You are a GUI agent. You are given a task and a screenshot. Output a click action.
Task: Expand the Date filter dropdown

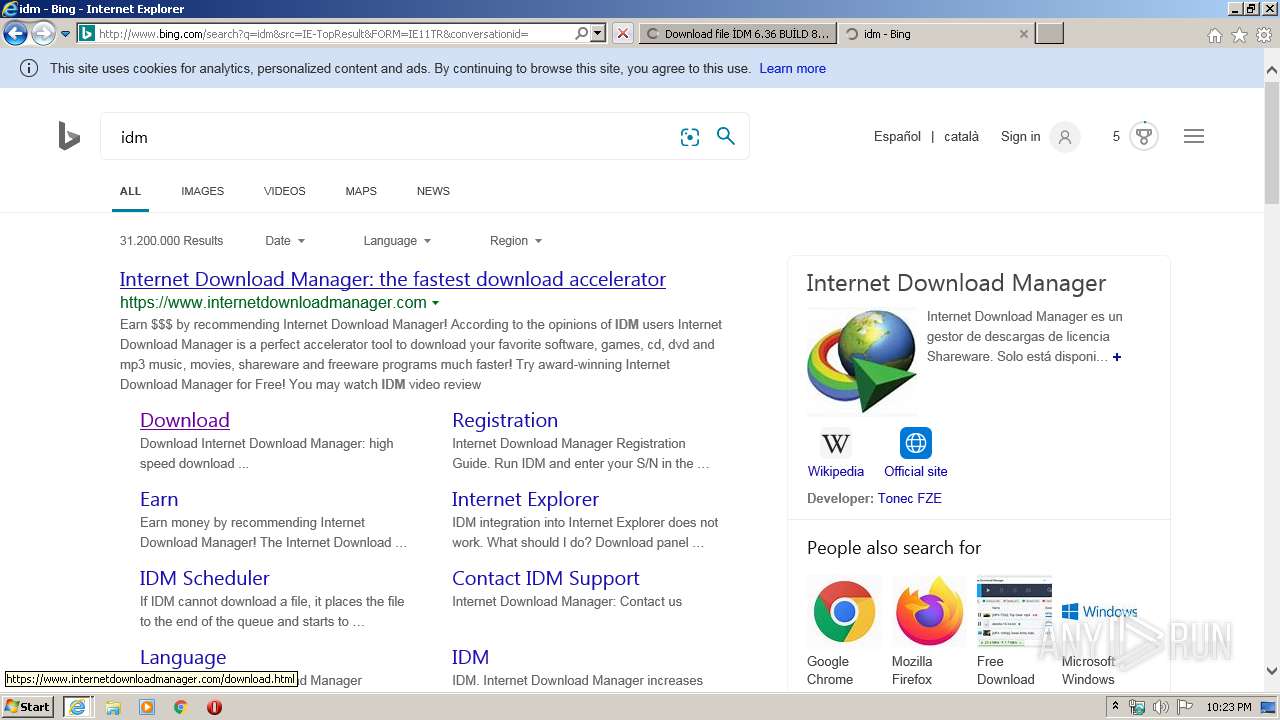tap(285, 241)
